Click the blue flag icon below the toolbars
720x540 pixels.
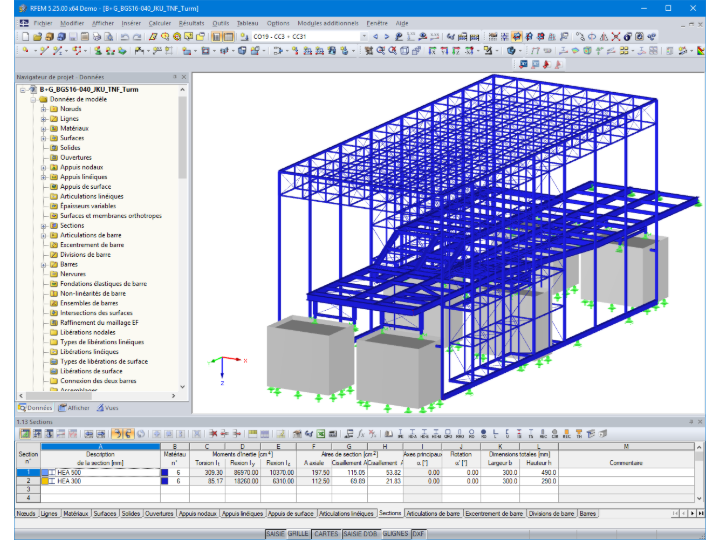523,65
